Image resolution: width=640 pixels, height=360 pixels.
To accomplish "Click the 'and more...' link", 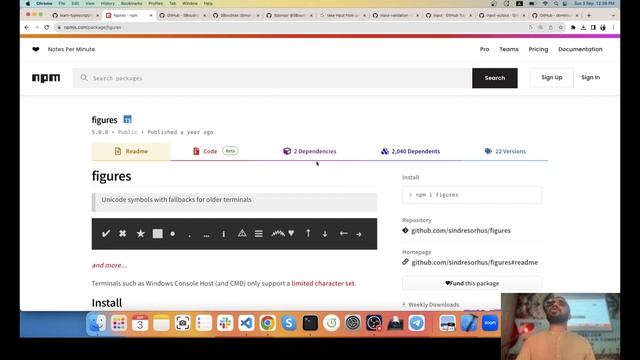I will coord(109,265).
